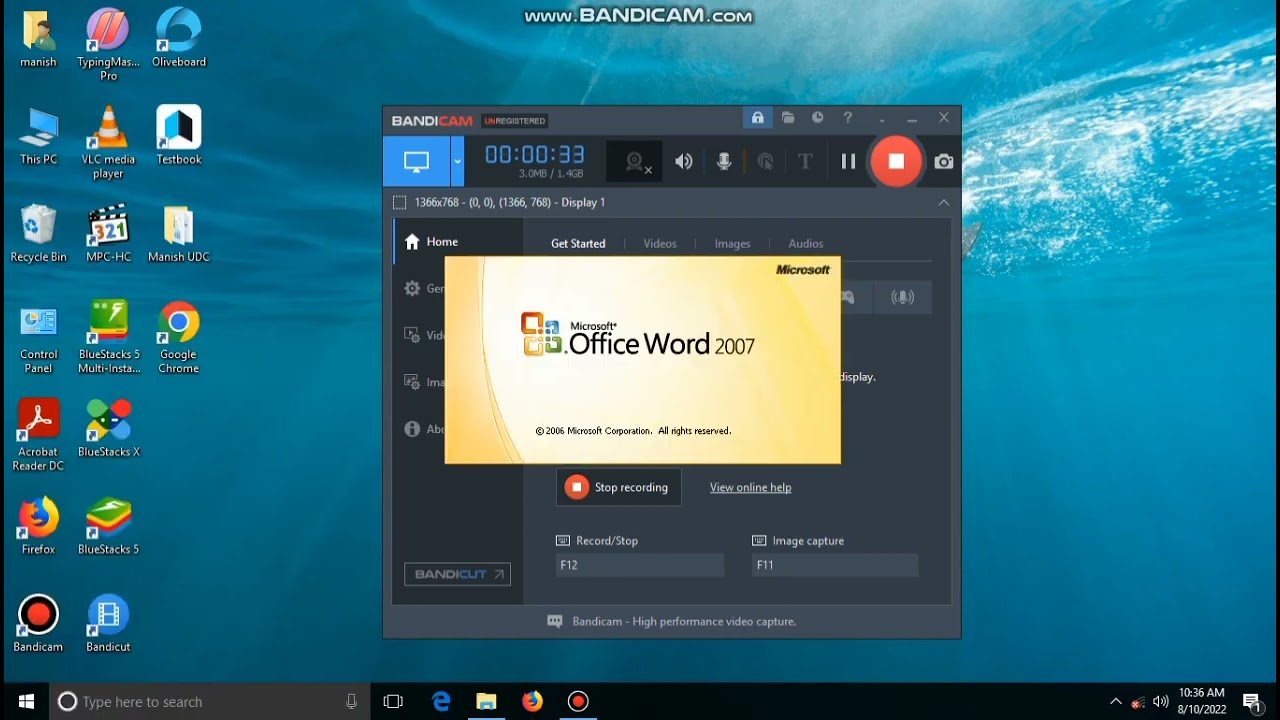Stop recording with the red button
This screenshot has height=720, width=1280.
(x=896, y=161)
